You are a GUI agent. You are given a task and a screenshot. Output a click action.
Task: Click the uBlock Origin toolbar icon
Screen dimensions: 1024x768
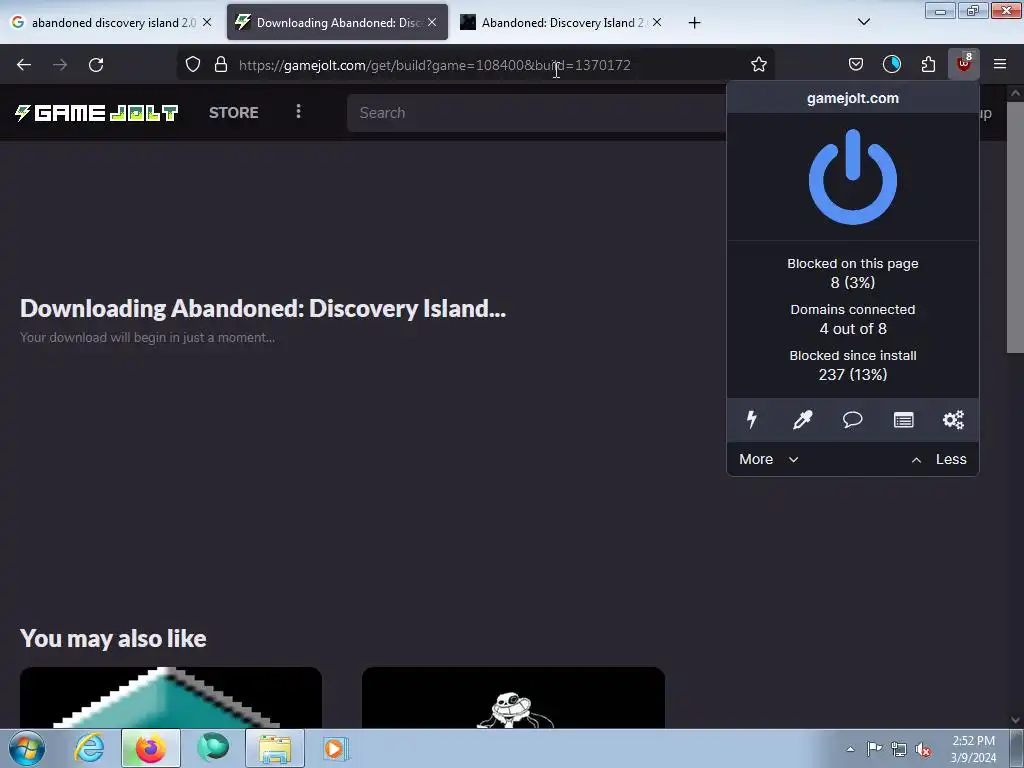tap(964, 64)
